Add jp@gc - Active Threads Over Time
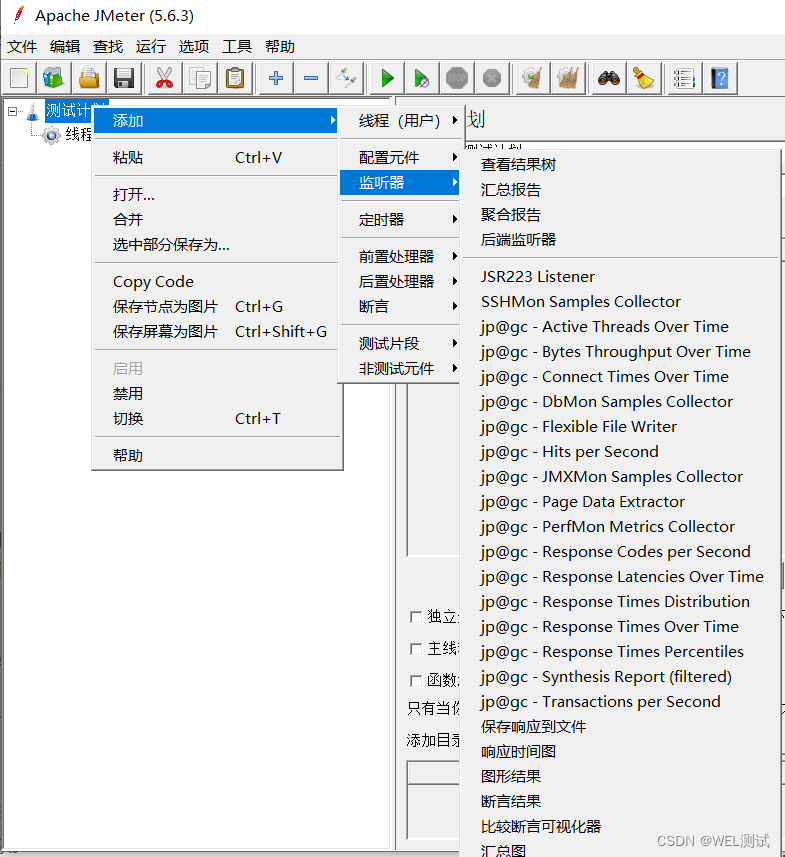The width and height of the screenshot is (785, 857). tap(620, 326)
